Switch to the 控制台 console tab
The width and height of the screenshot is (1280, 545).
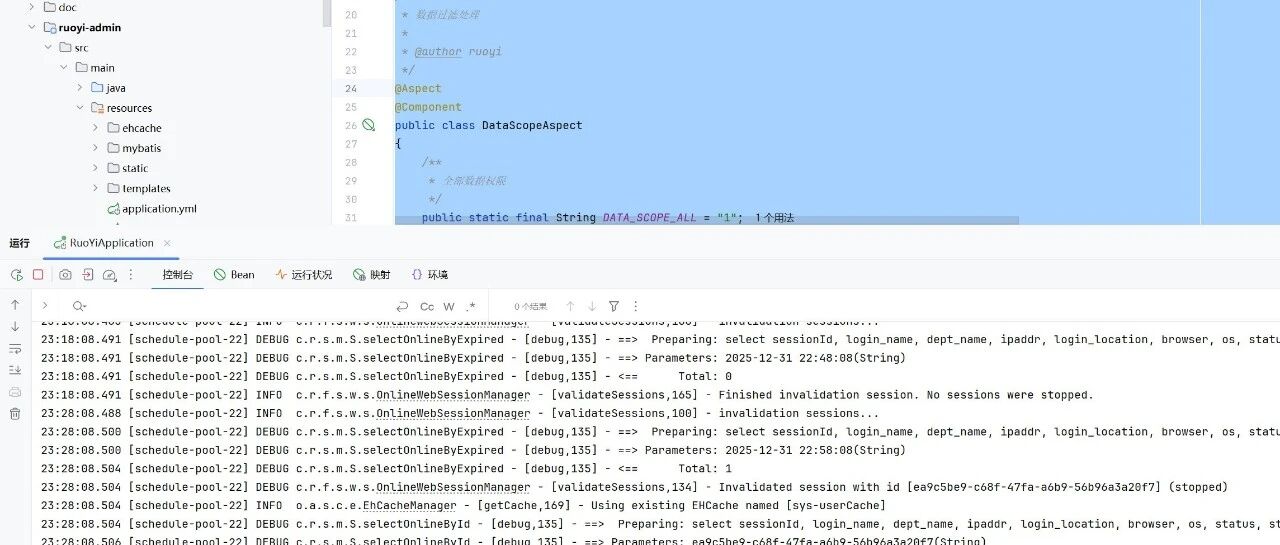coord(177,274)
